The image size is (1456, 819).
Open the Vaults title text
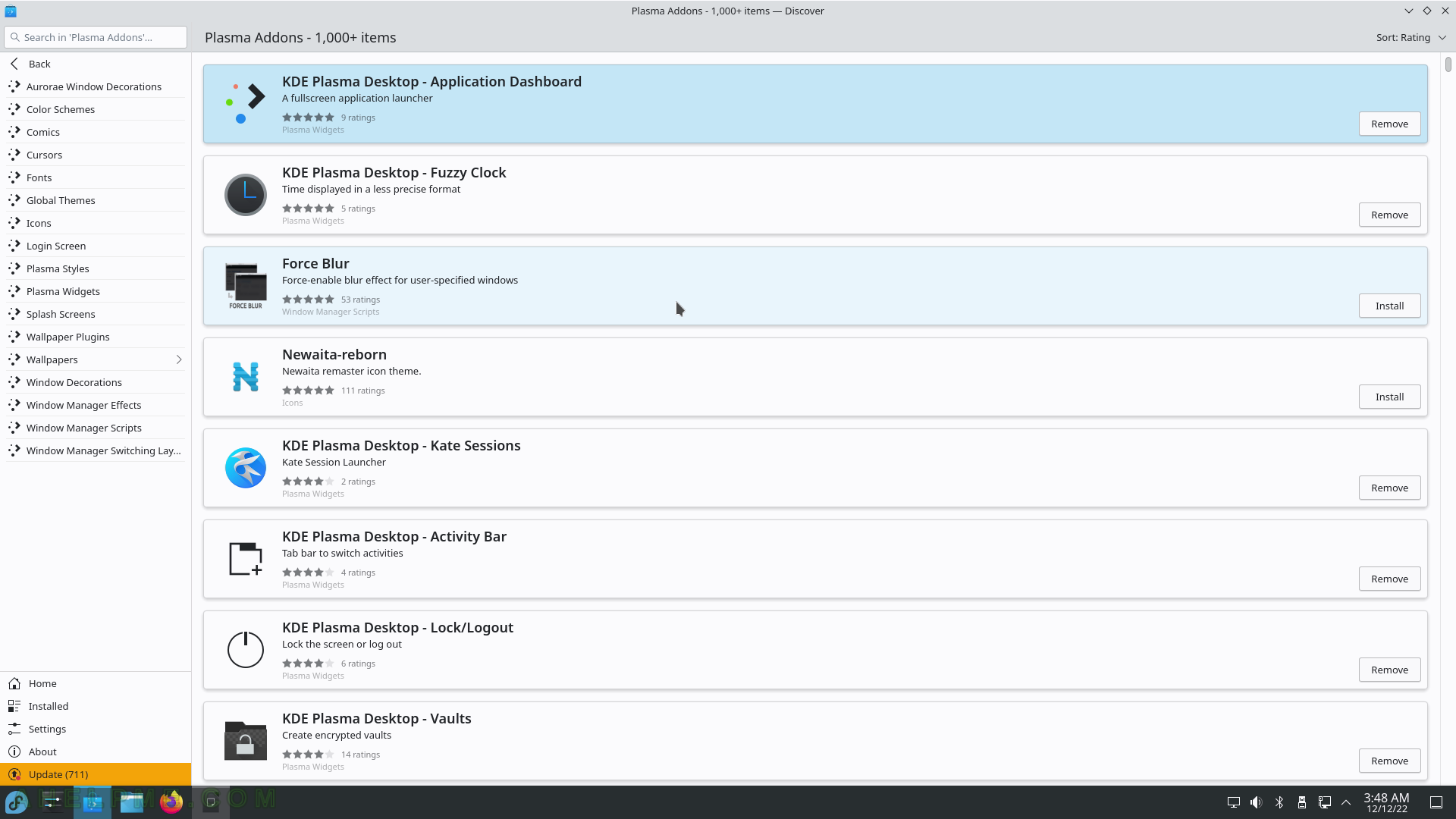[x=376, y=718]
